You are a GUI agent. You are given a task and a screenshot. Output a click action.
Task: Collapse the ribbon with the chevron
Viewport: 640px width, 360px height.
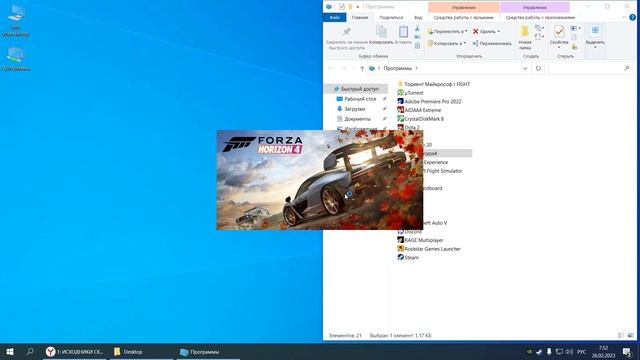click(624, 17)
